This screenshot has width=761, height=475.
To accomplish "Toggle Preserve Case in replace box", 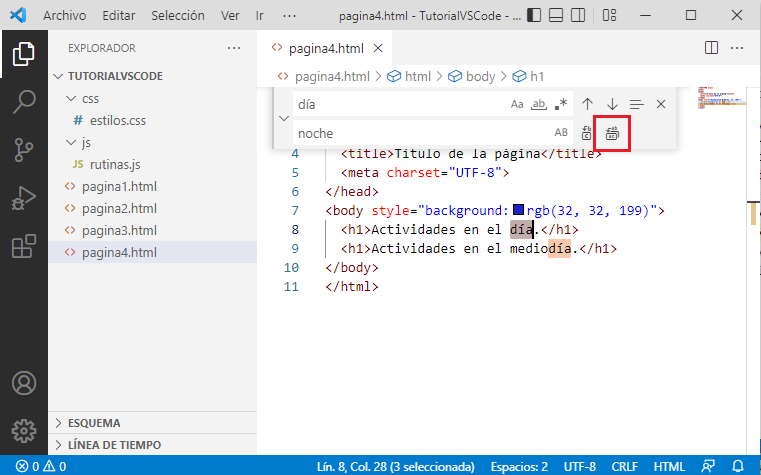I will tap(561, 132).
